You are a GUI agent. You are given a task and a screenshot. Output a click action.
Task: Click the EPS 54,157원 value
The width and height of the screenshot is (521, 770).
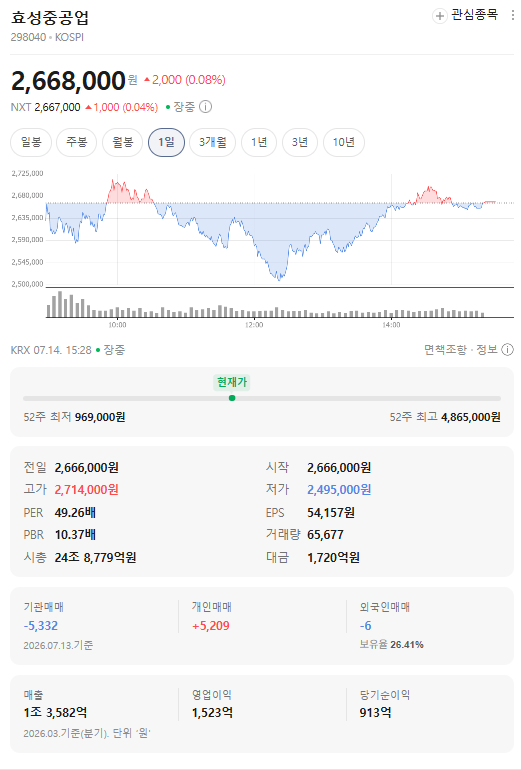331,513
